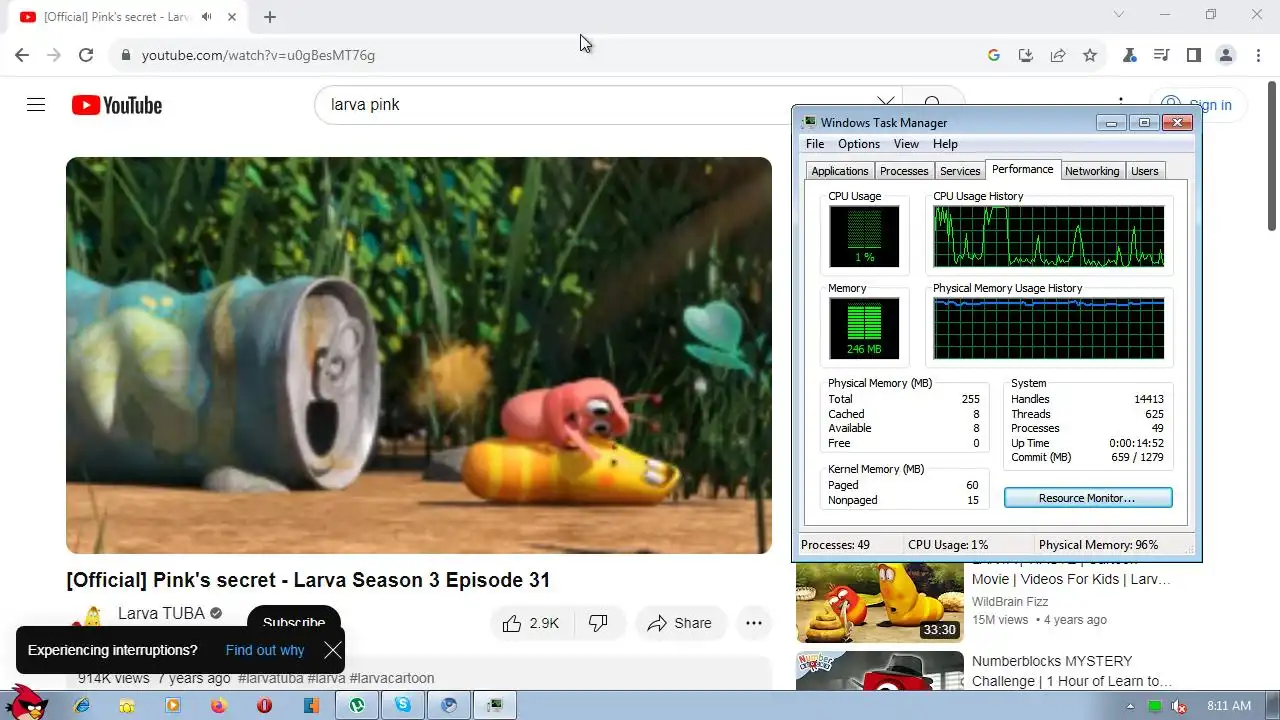Switch to the Applications tab
This screenshot has height=720, width=1280.
click(x=840, y=171)
